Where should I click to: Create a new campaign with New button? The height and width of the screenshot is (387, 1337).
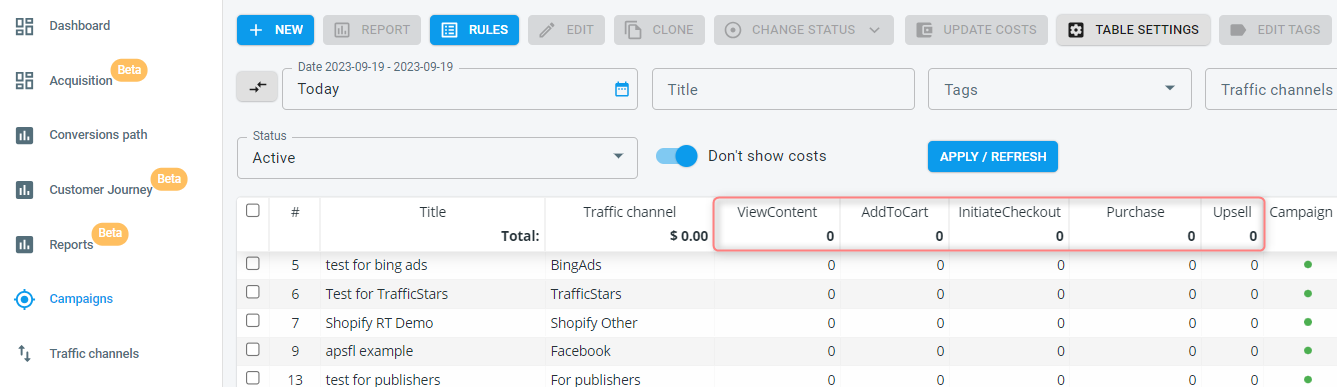(276, 30)
